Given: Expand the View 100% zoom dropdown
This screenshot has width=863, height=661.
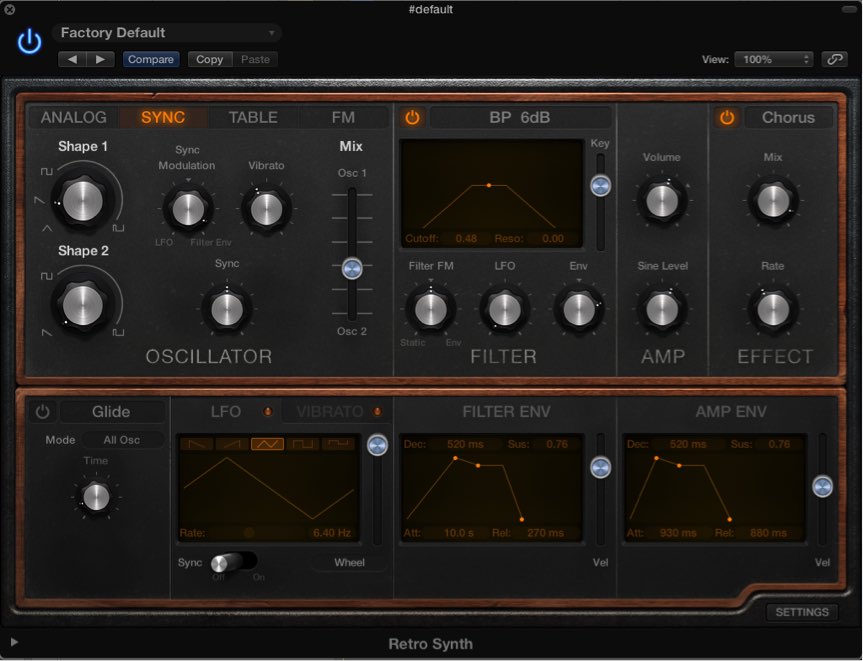Looking at the screenshot, I should click(x=774, y=59).
